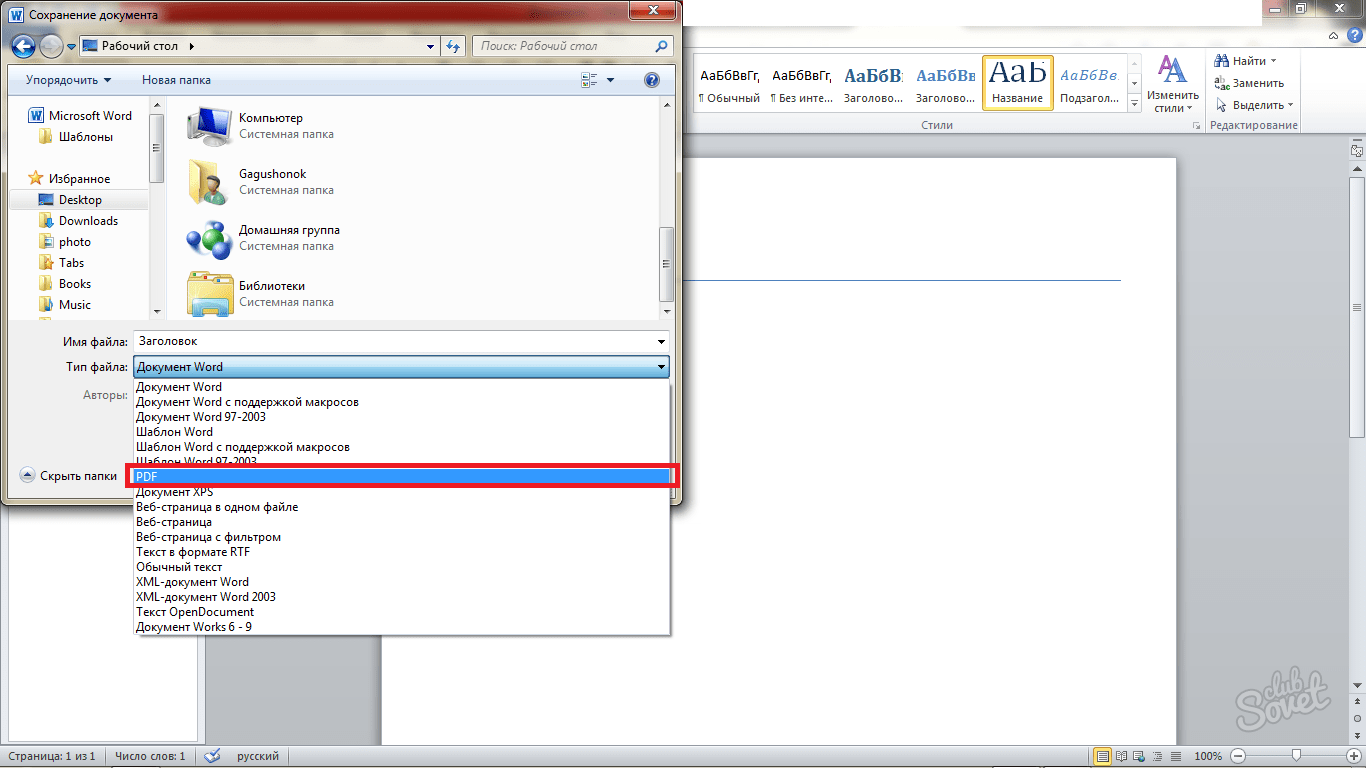The image size is (1366, 768).
Task: Click Заменить in the Редактирование group
Action: [1249, 83]
